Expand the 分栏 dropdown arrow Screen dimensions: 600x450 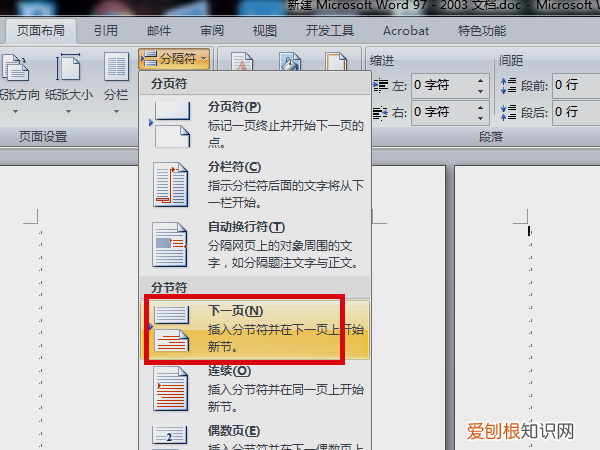(x=116, y=112)
